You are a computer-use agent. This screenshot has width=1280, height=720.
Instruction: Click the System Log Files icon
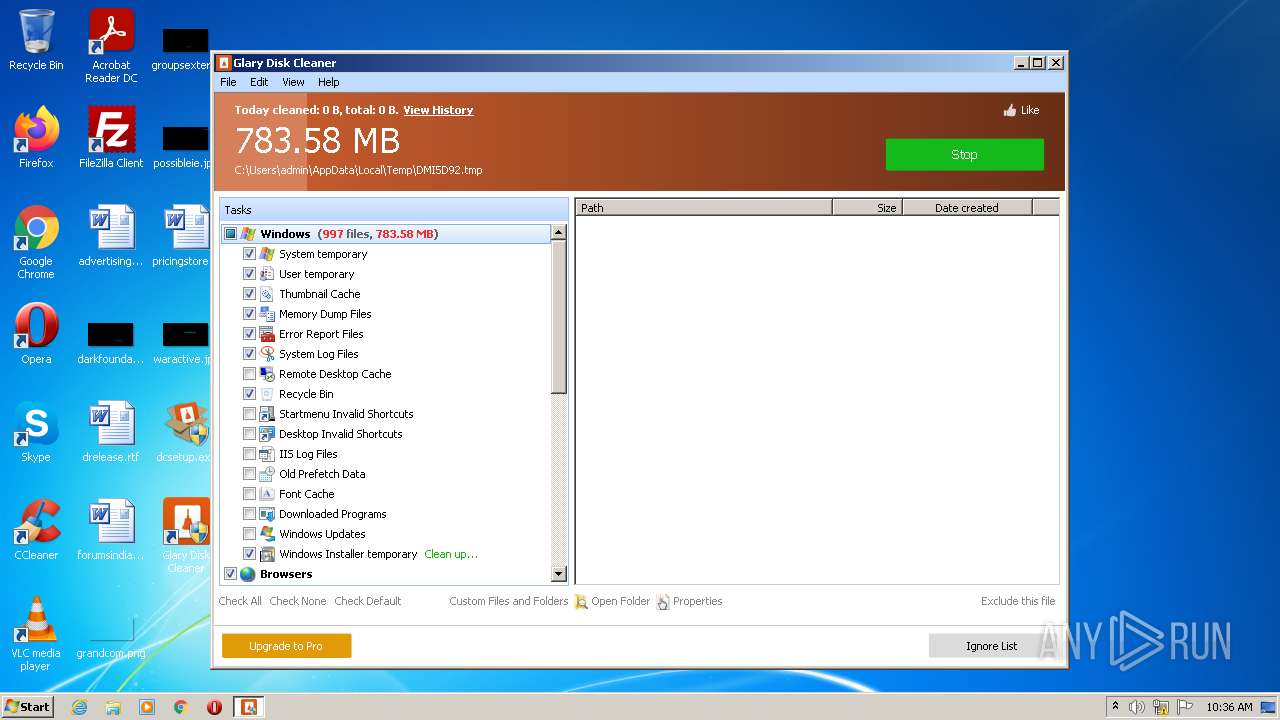[267, 354]
